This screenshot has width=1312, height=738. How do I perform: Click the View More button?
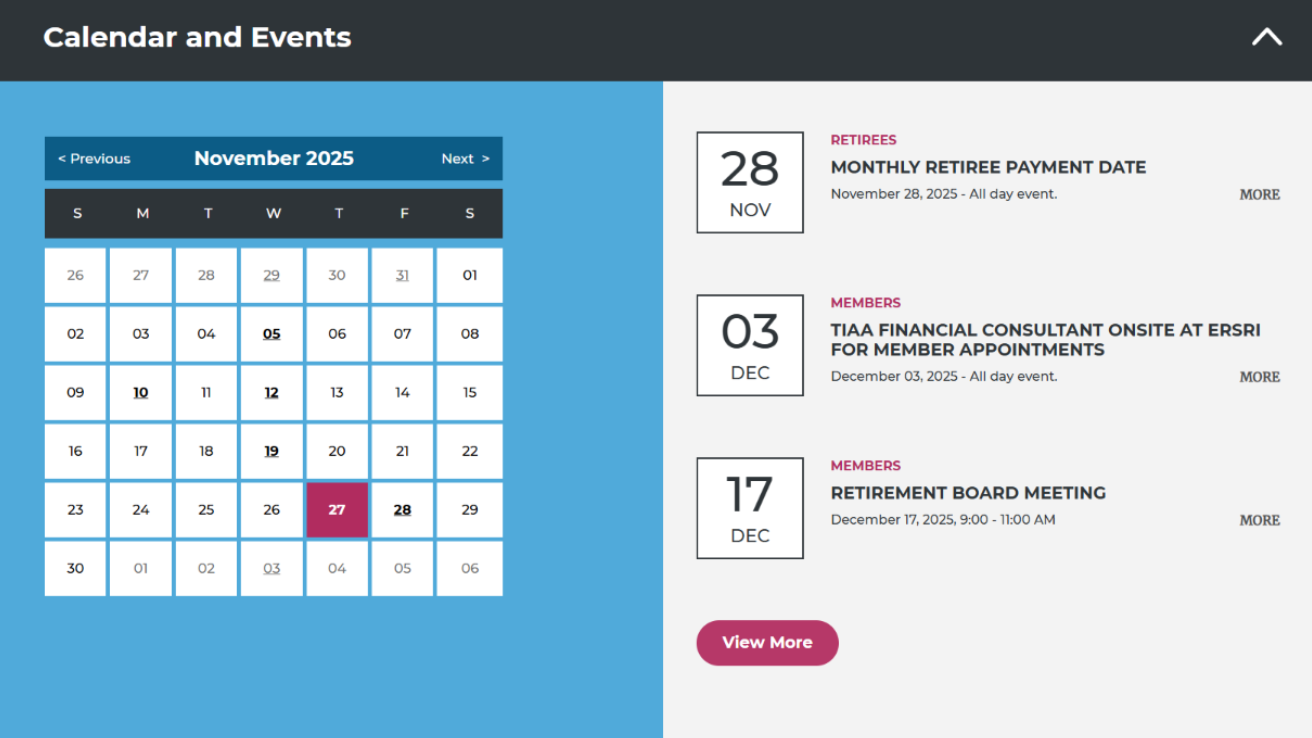[767, 642]
